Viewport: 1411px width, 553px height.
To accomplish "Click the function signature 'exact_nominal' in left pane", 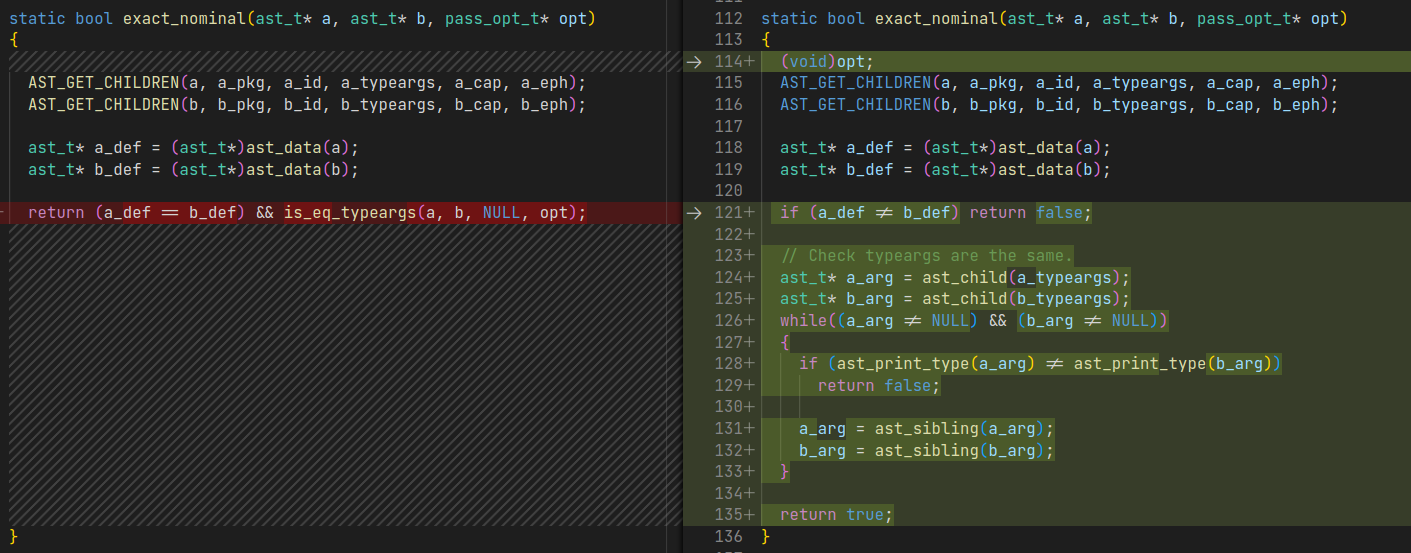I will pos(184,19).
